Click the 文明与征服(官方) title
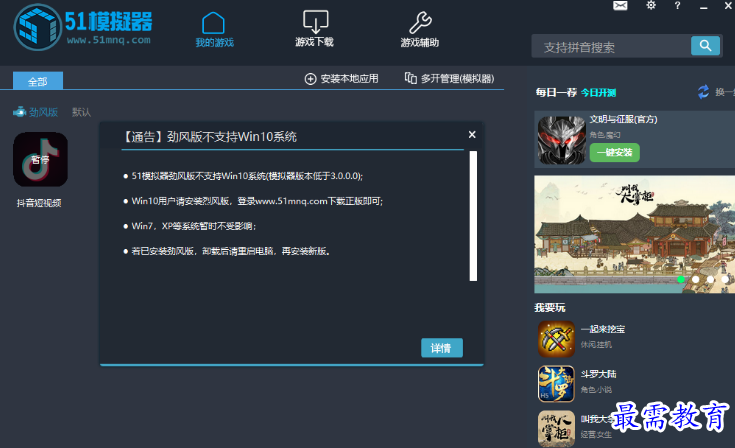 (623, 119)
